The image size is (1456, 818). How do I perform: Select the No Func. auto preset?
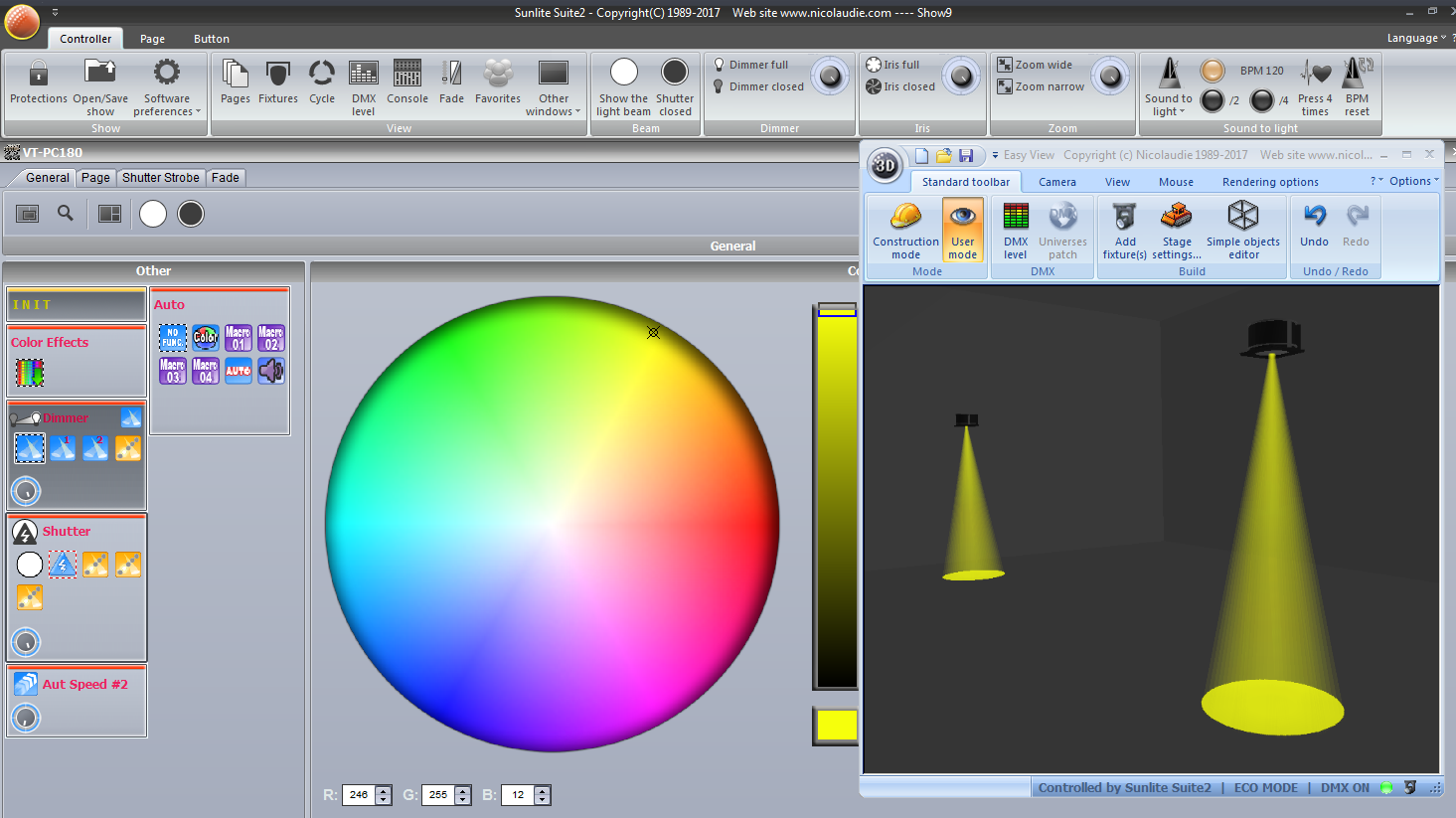tap(173, 338)
